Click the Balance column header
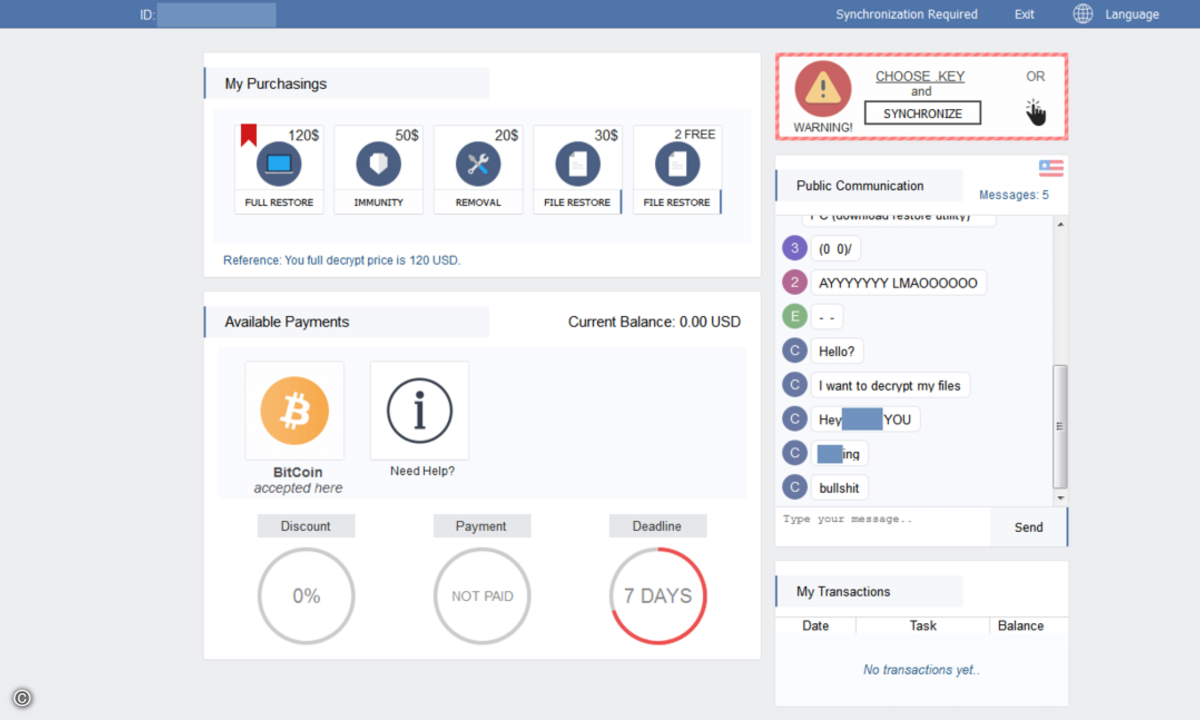Viewport: 1200px width, 720px height. pyautogui.click(x=1021, y=626)
